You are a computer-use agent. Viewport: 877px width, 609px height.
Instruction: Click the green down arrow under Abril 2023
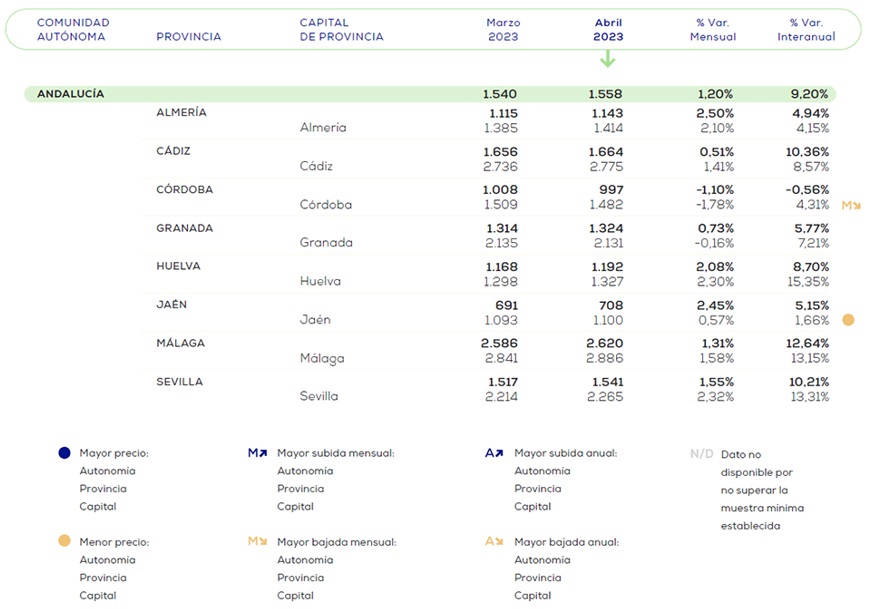point(607,59)
